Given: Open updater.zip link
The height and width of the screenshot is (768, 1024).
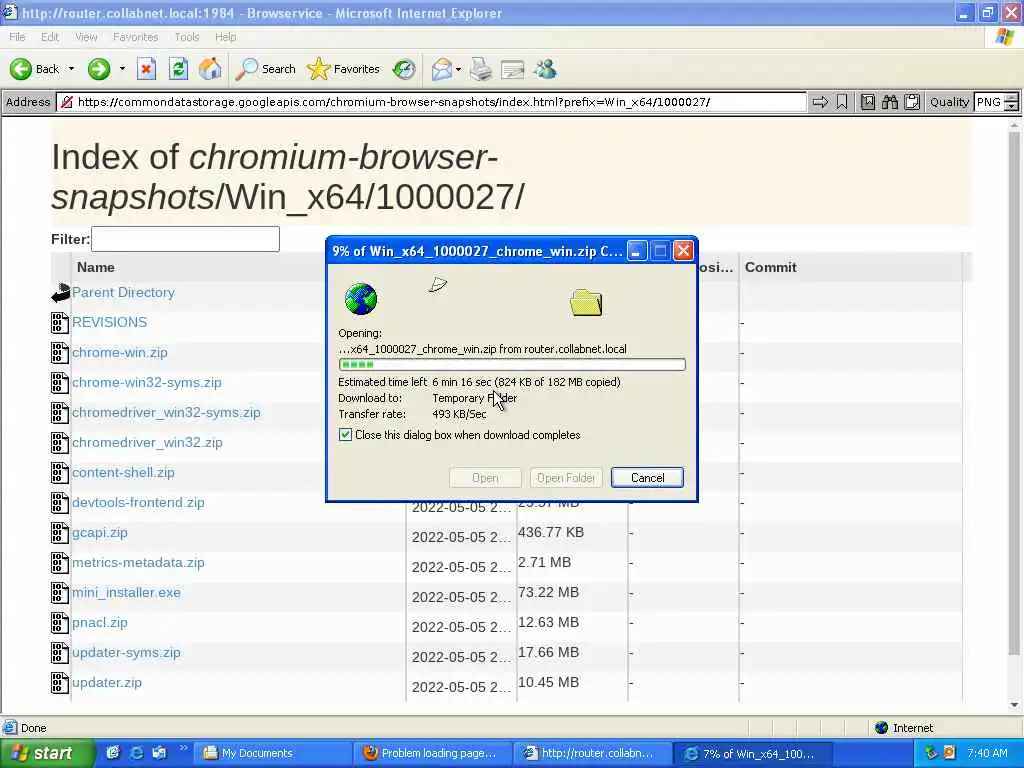Looking at the screenshot, I should [x=106, y=683].
